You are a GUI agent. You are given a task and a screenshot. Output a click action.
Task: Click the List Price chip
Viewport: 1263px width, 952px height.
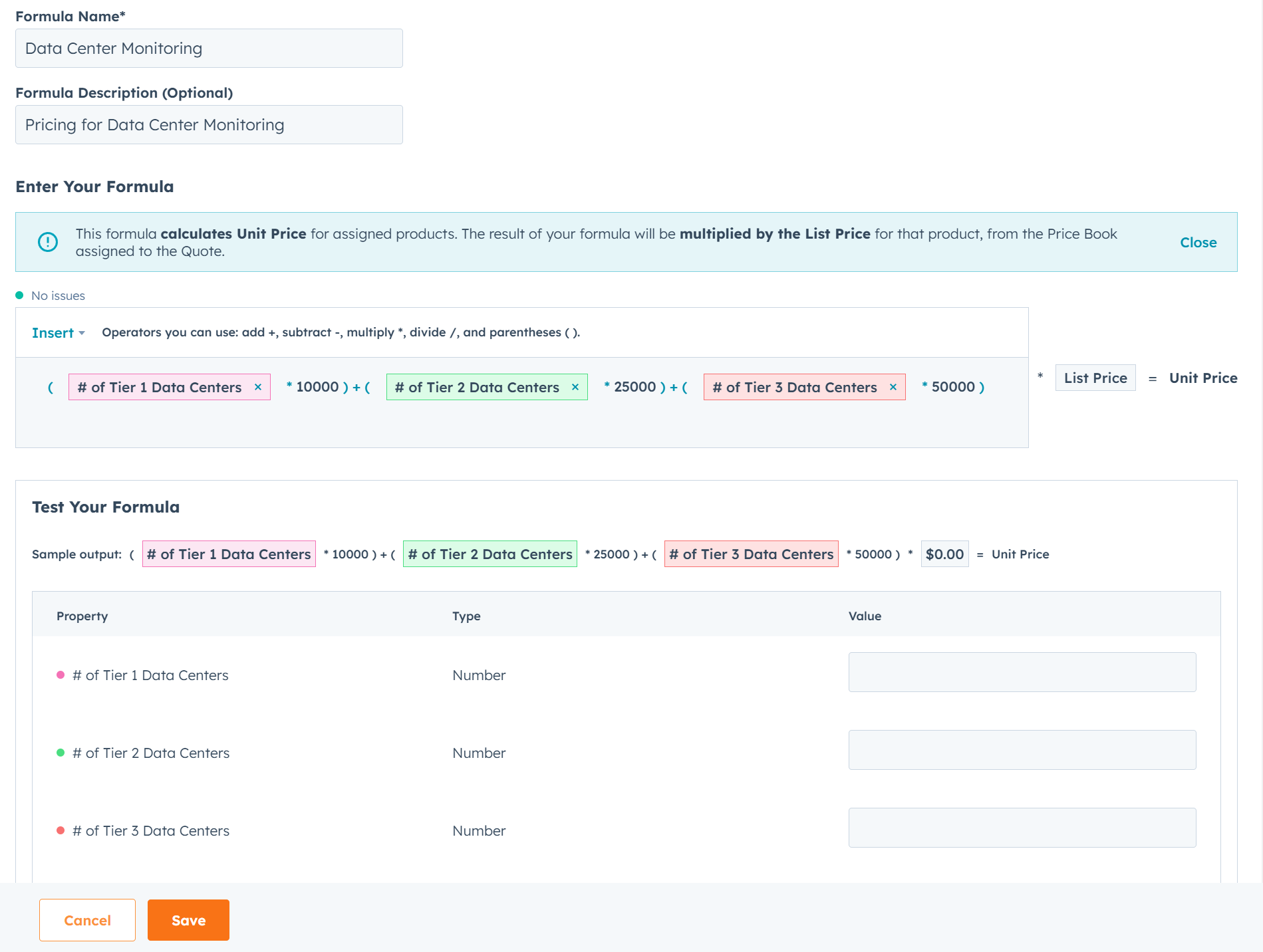pos(1095,378)
